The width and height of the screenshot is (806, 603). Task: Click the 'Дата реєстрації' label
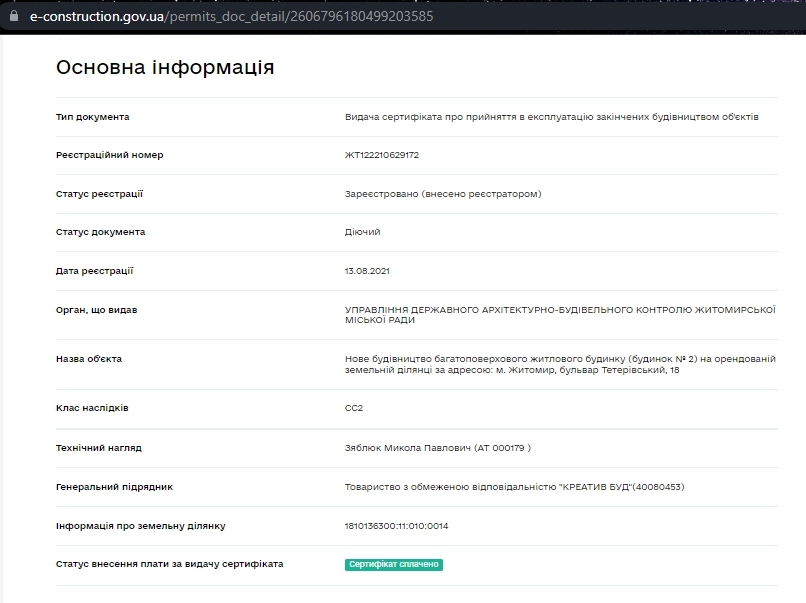pyautogui.click(x=95, y=271)
